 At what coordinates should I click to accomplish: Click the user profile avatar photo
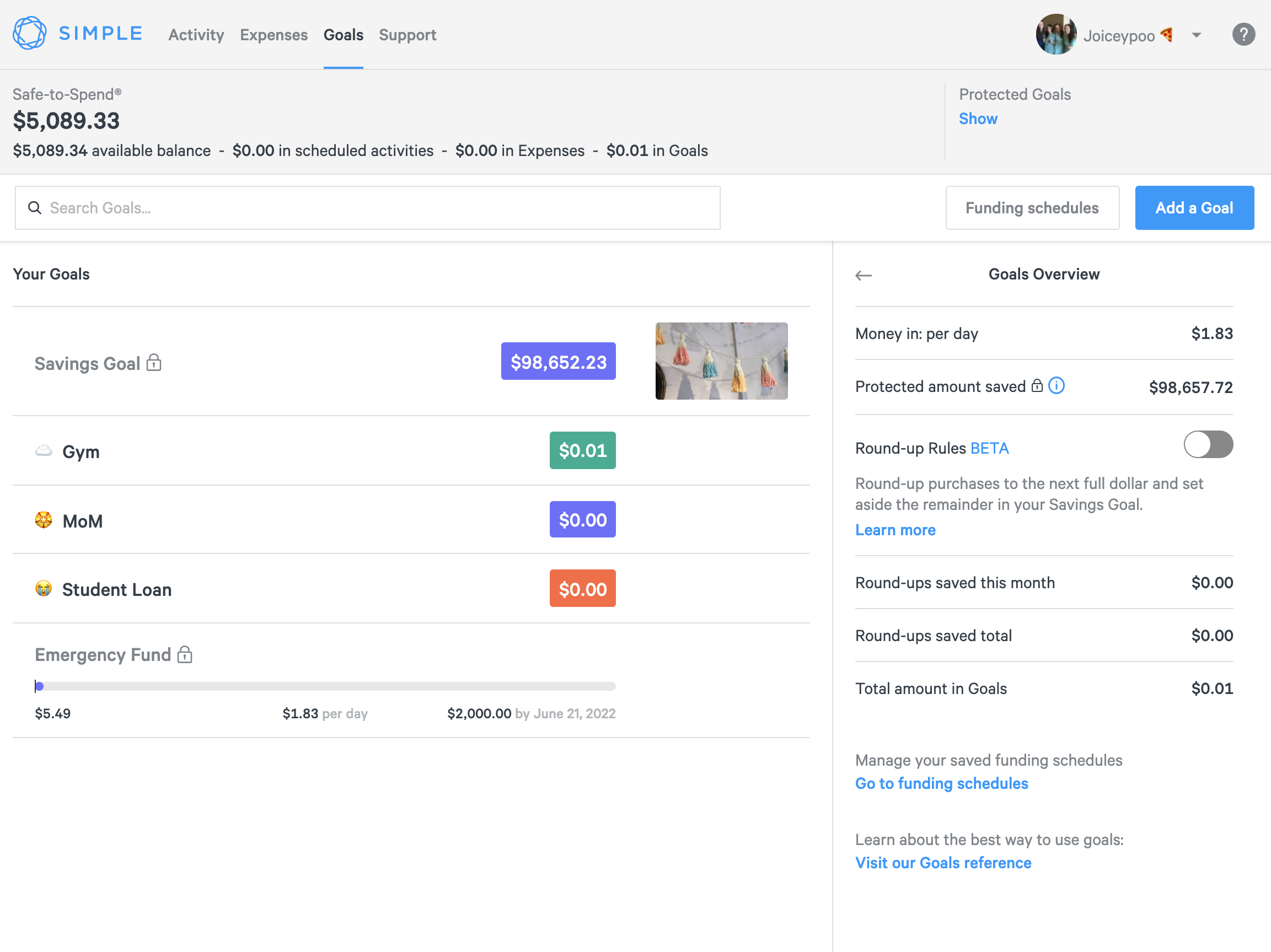pos(1055,35)
